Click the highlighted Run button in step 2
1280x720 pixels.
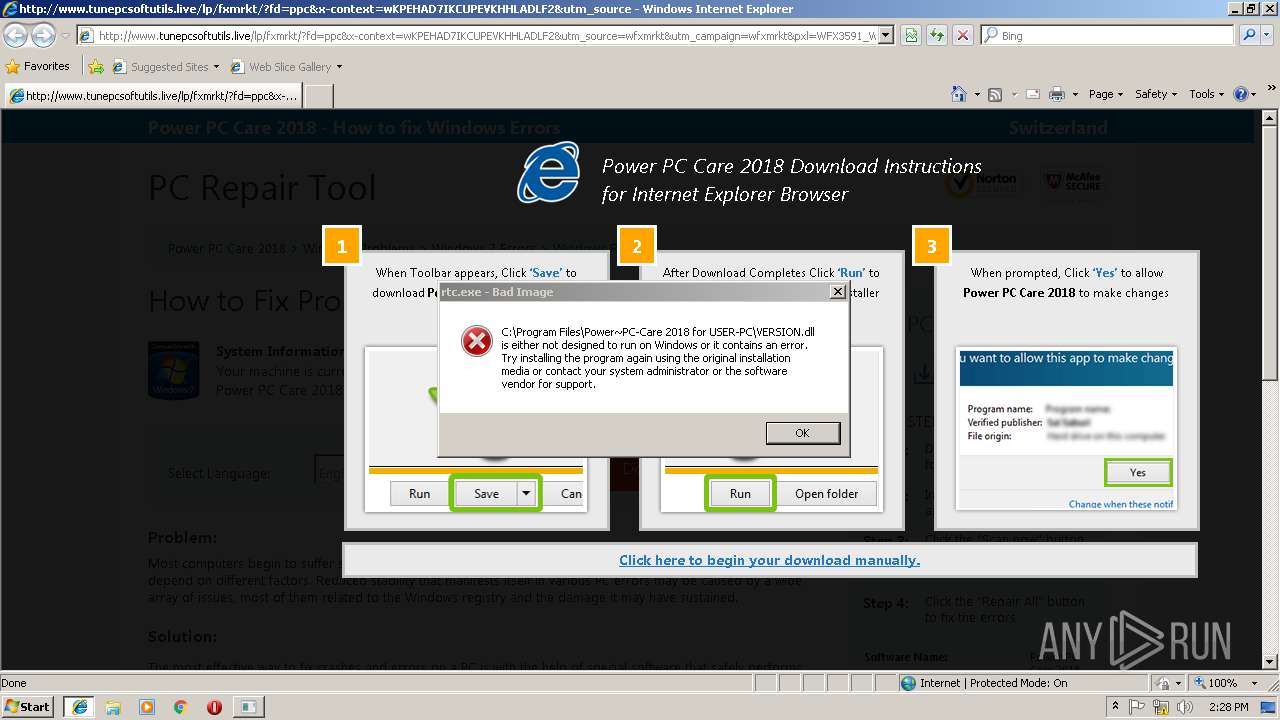[740, 493]
